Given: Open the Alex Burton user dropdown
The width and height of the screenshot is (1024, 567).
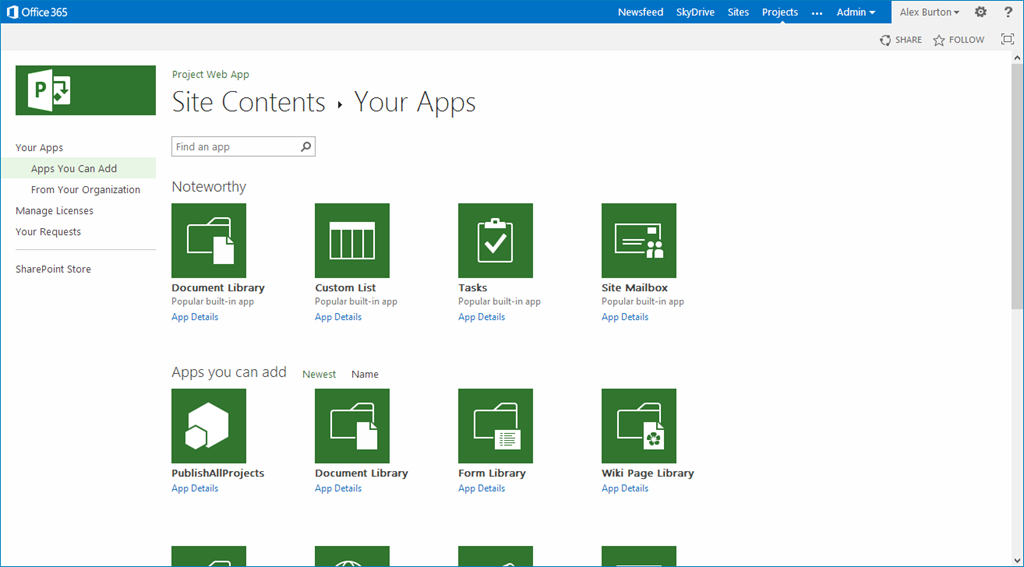Looking at the screenshot, I should coord(929,12).
